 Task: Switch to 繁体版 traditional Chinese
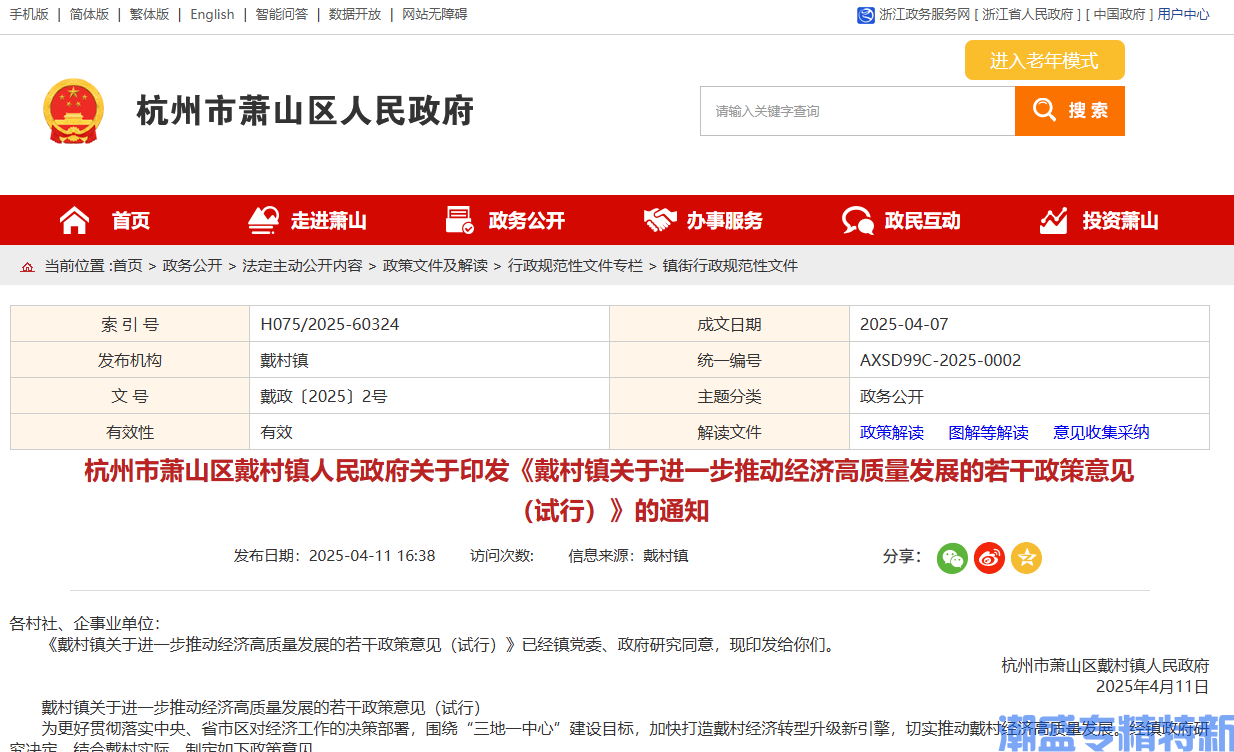[x=149, y=14]
